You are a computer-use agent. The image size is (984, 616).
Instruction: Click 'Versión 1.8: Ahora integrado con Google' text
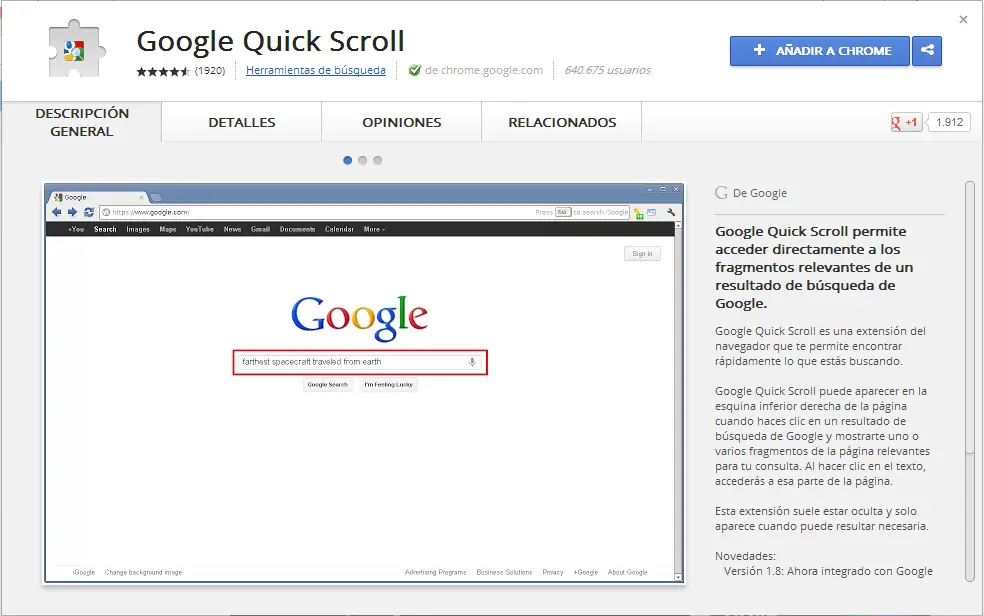pos(828,571)
